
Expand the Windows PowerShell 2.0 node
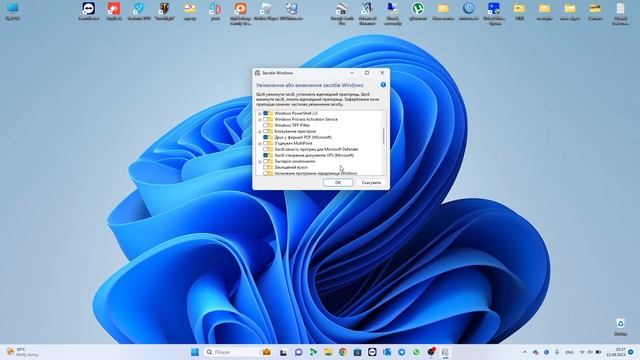point(260,113)
